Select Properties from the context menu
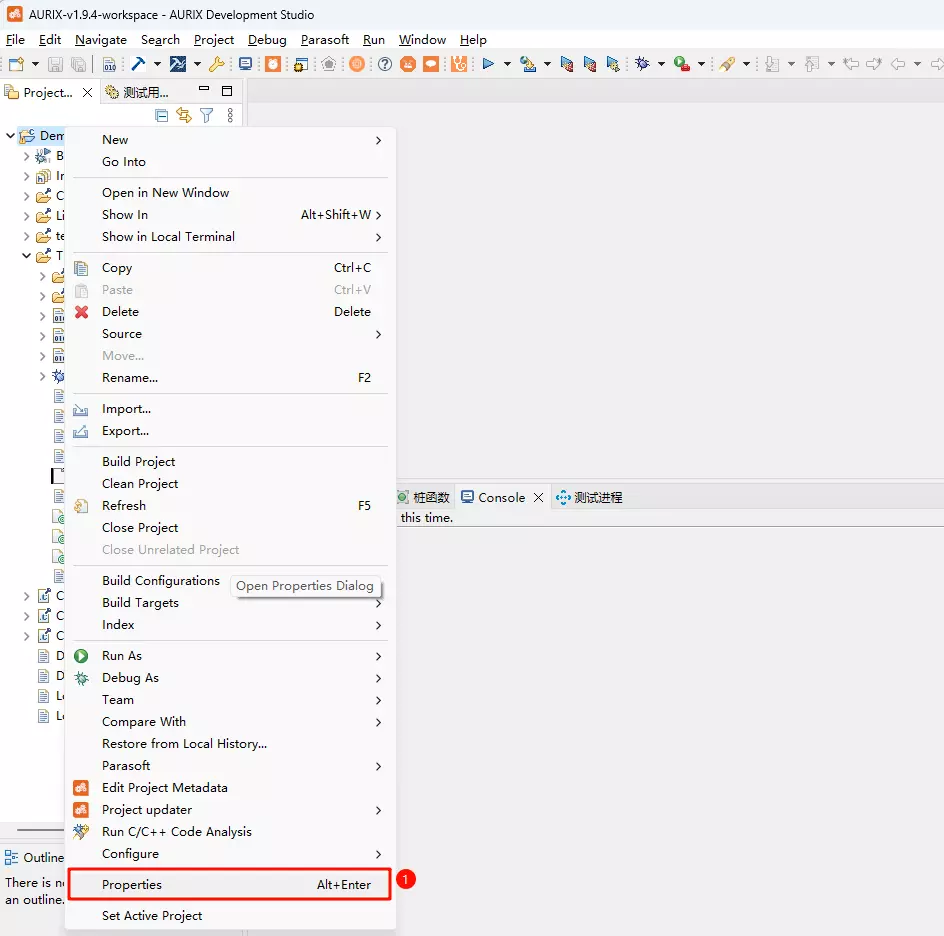This screenshot has width=944, height=936. [x=132, y=885]
